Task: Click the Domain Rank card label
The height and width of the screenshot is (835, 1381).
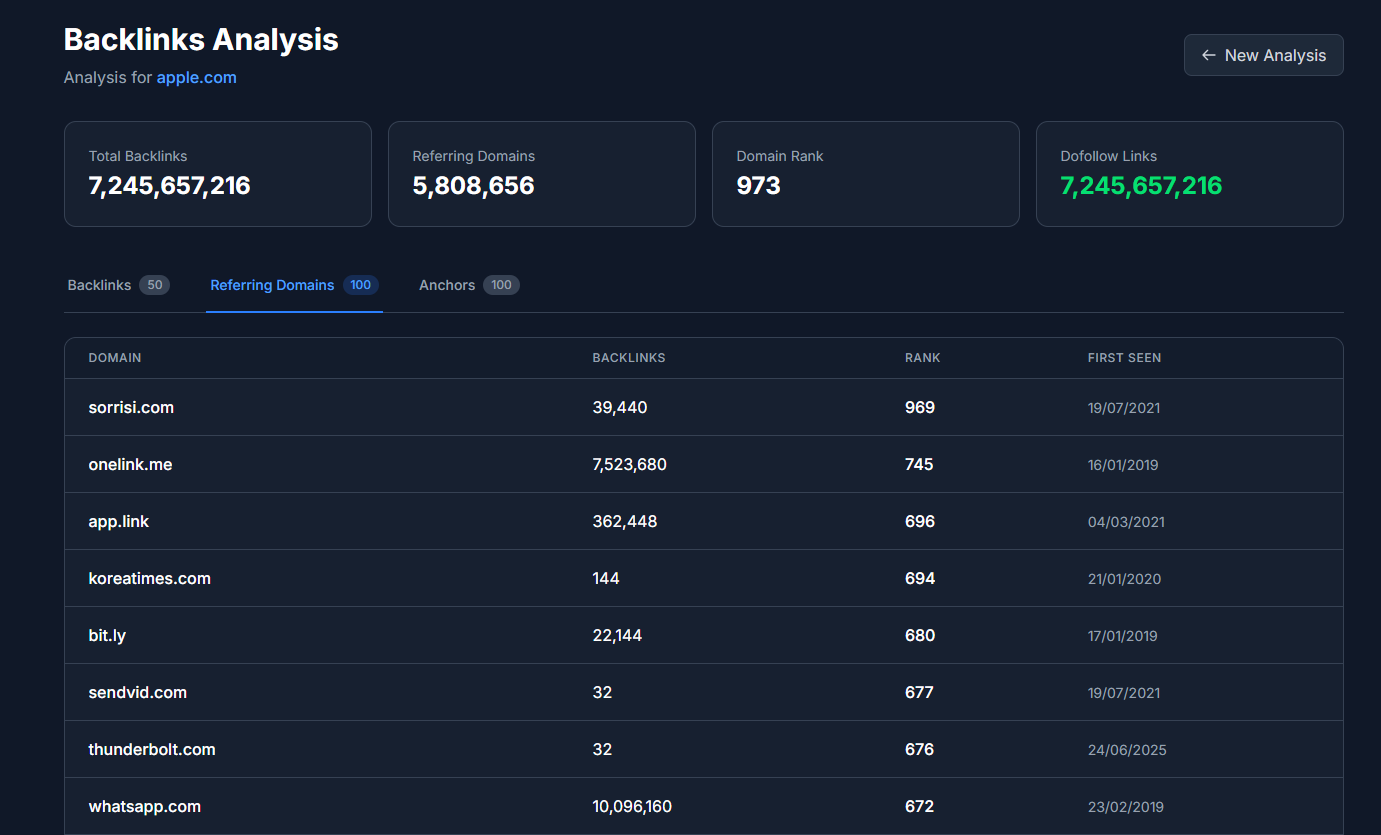Action: coord(780,156)
